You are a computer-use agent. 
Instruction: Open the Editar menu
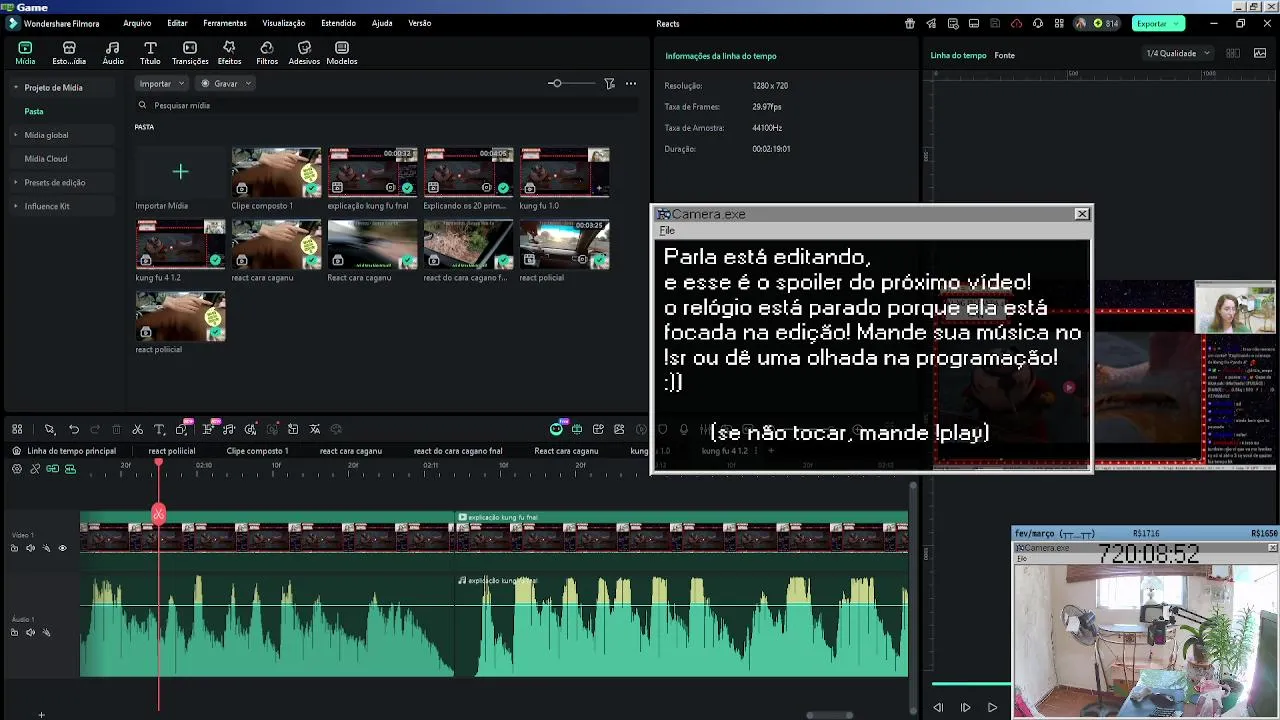(x=177, y=23)
